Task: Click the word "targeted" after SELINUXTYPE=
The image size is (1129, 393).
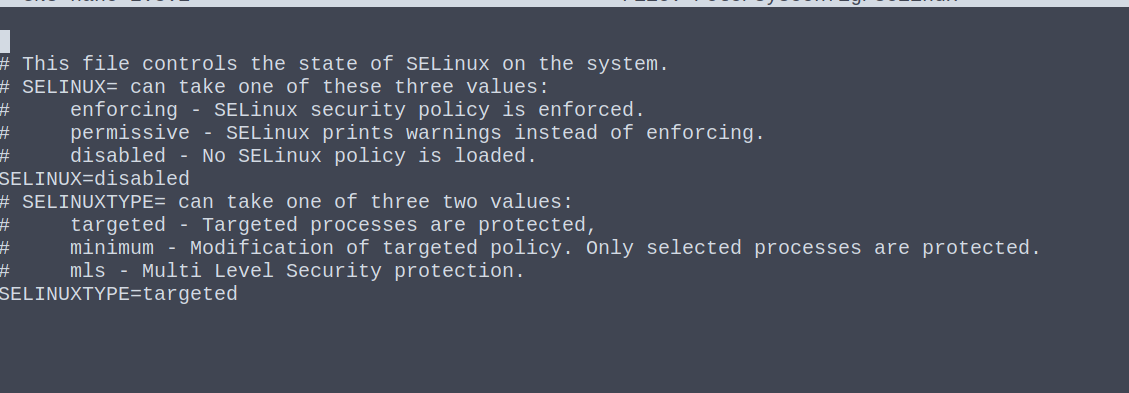Action: pos(190,294)
